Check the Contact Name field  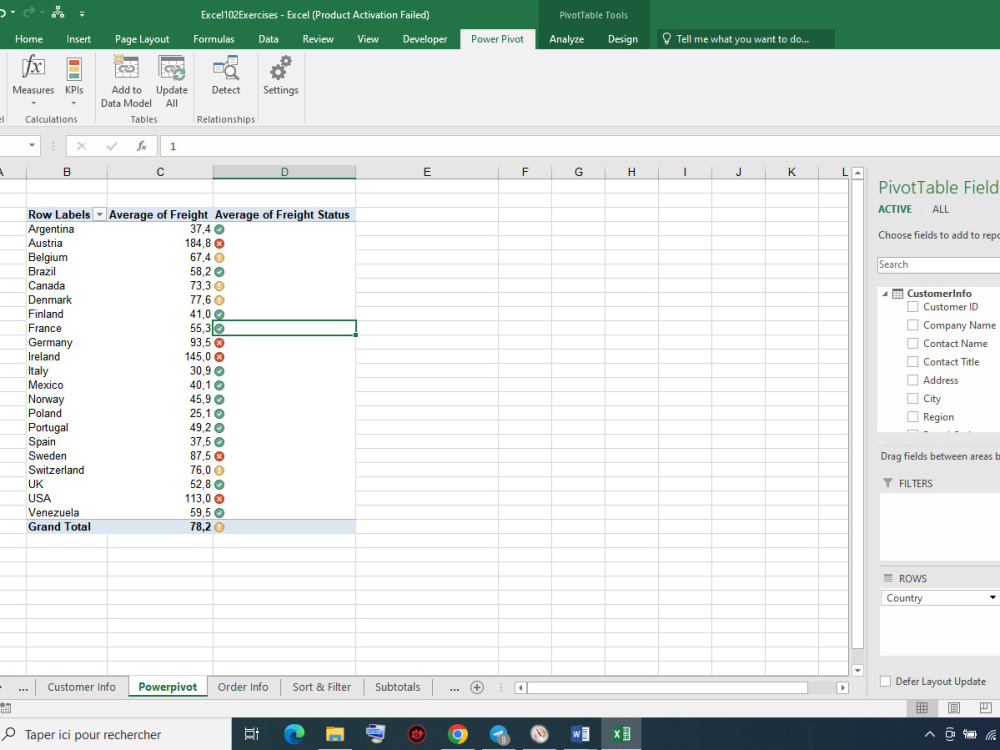[913, 344]
